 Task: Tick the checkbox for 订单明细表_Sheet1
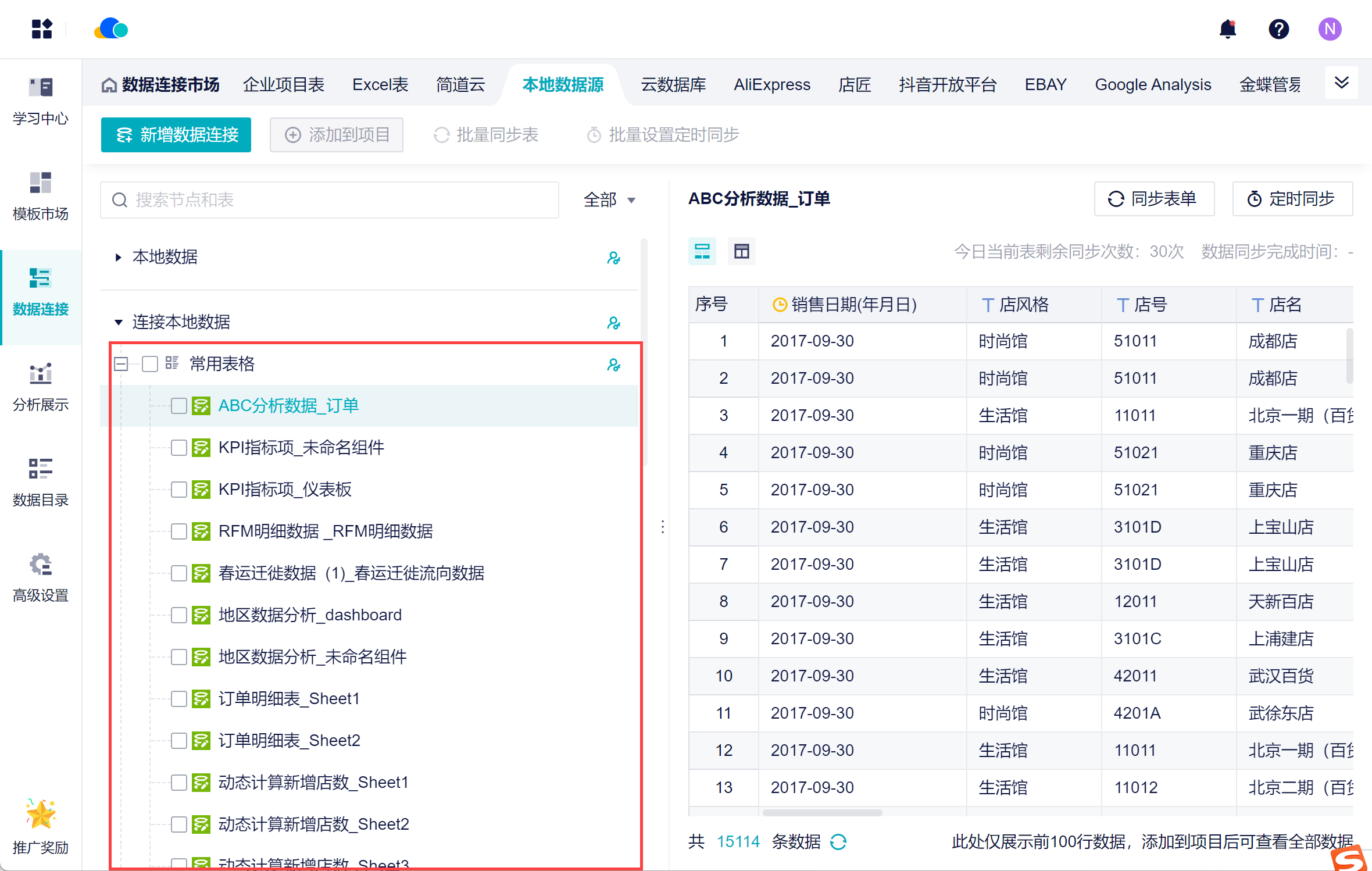point(179,699)
